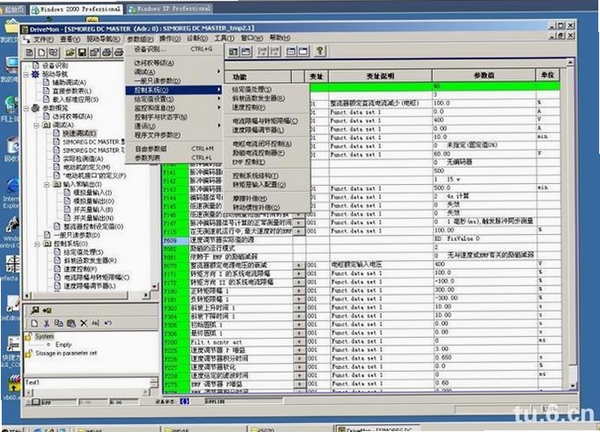Click the FixValue 0 parameter value cell
The width and height of the screenshot is (600, 432).
tap(484, 239)
